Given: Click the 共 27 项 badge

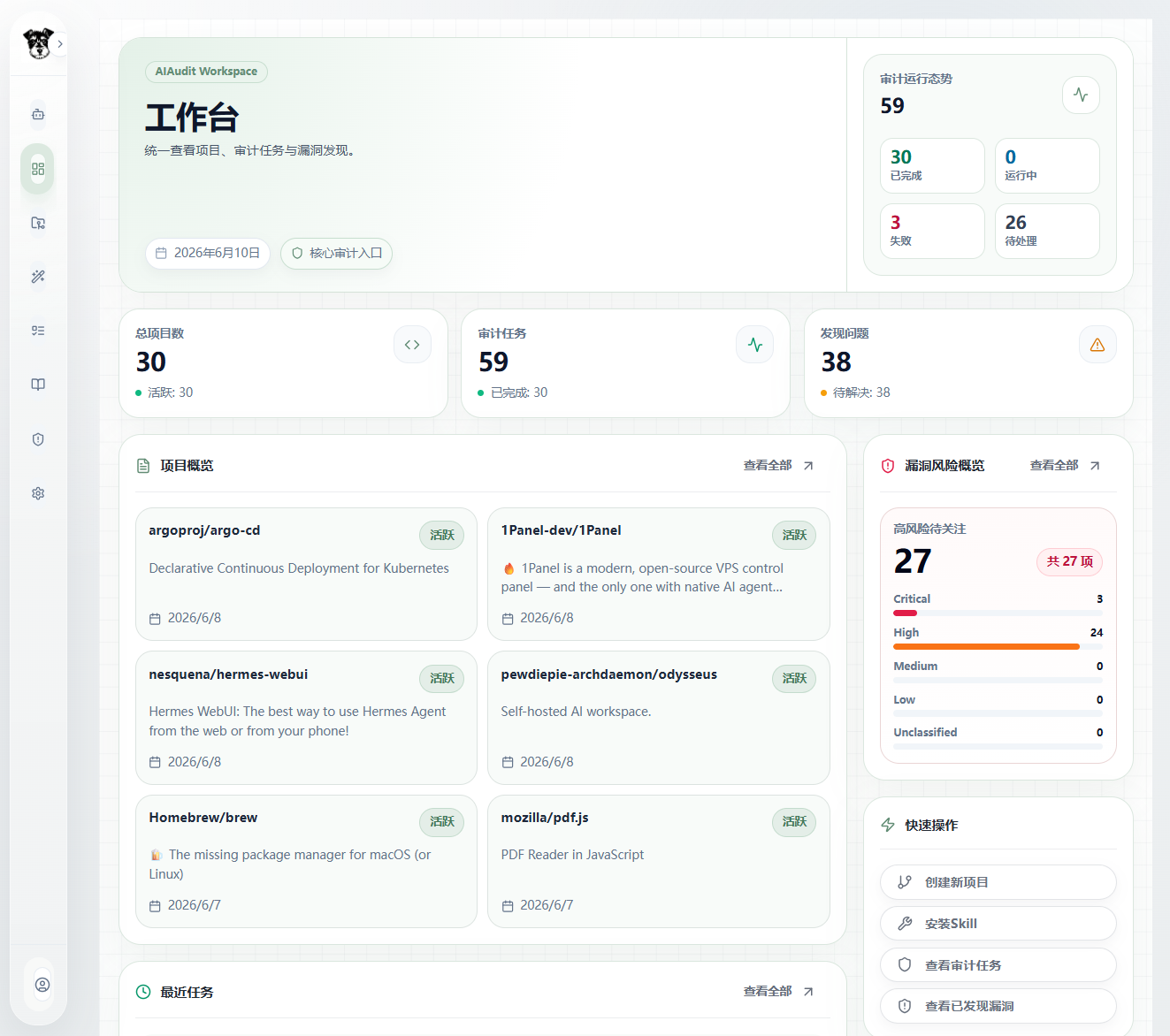Looking at the screenshot, I should click(x=1069, y=561).
